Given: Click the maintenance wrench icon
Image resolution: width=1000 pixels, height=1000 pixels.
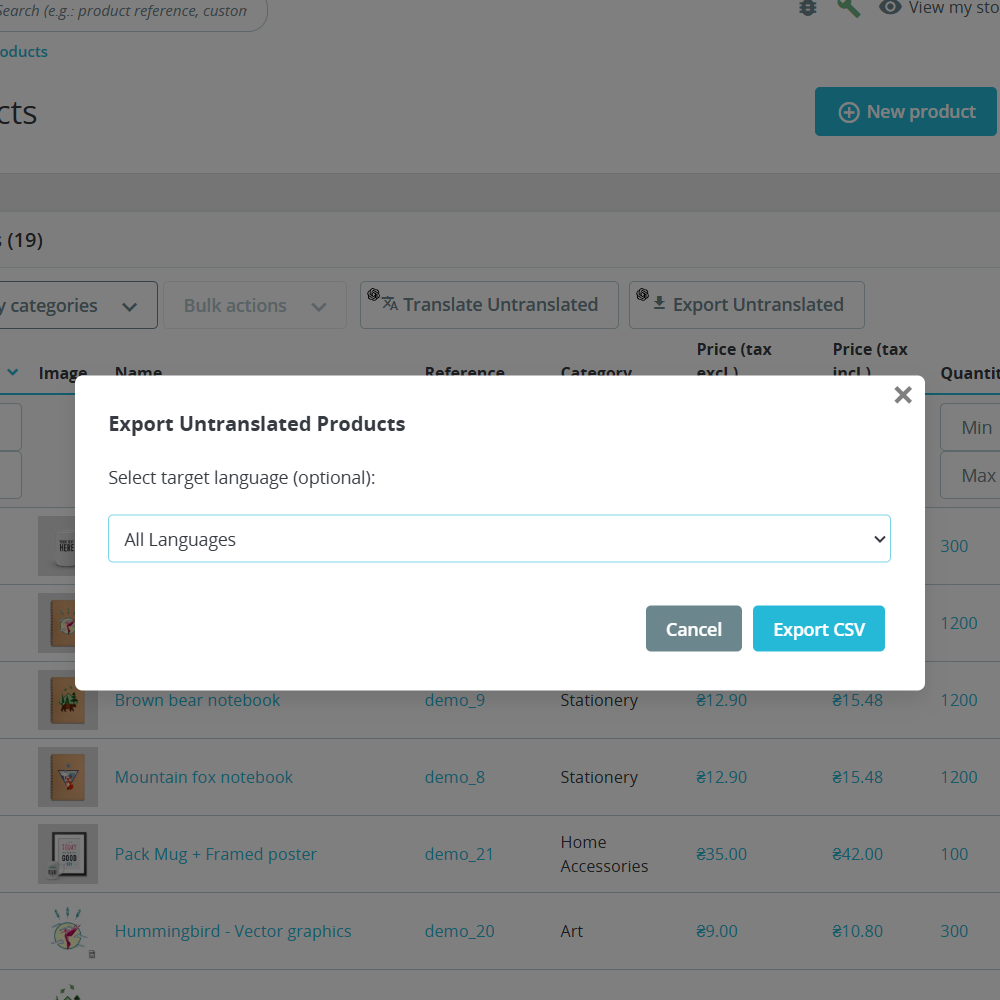Looking at the screenshot, I should 849,8.
